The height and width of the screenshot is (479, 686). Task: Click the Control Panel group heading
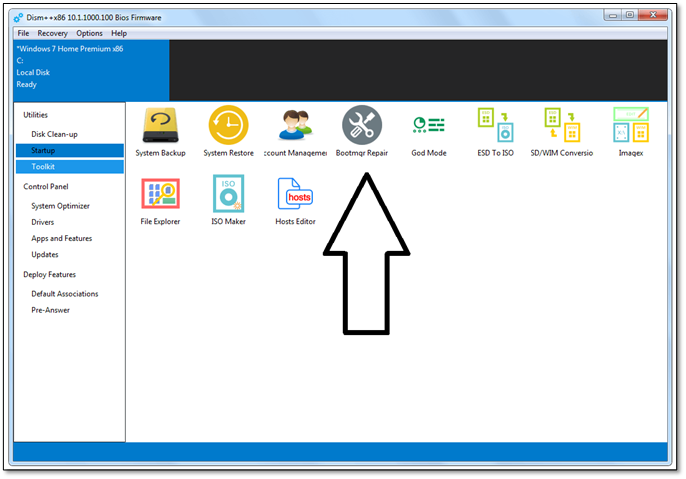point(46,187)
